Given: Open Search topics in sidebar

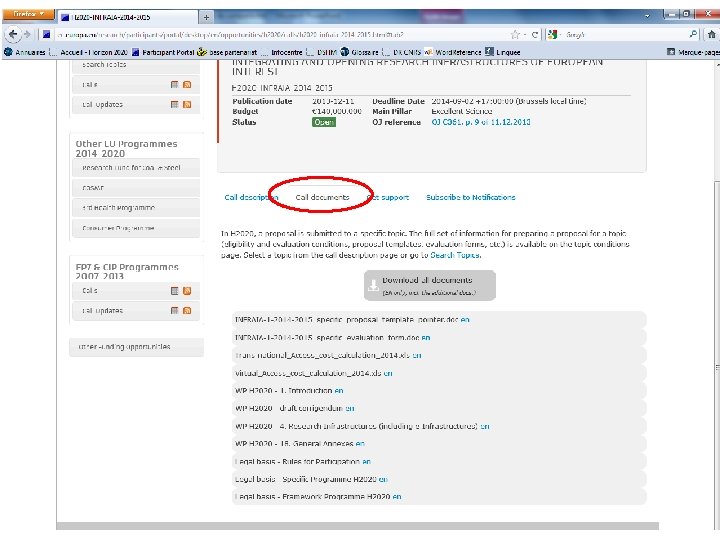Looking at the screenshot, I should coord(136,65).
